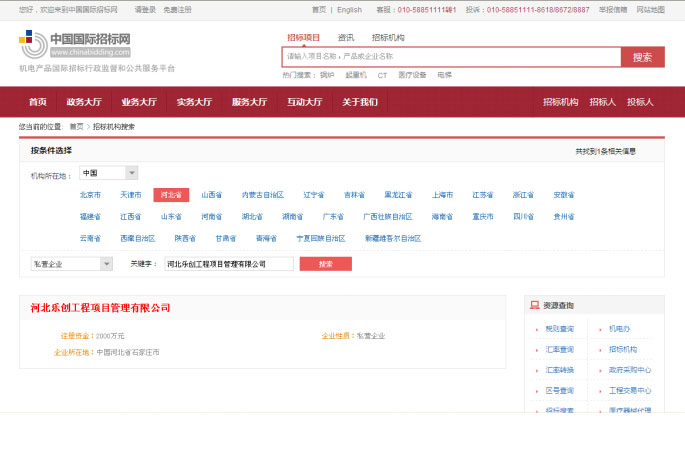Select the 招标项目 search tab
Viewport: 685px width, 450px height.
[303, 38]
